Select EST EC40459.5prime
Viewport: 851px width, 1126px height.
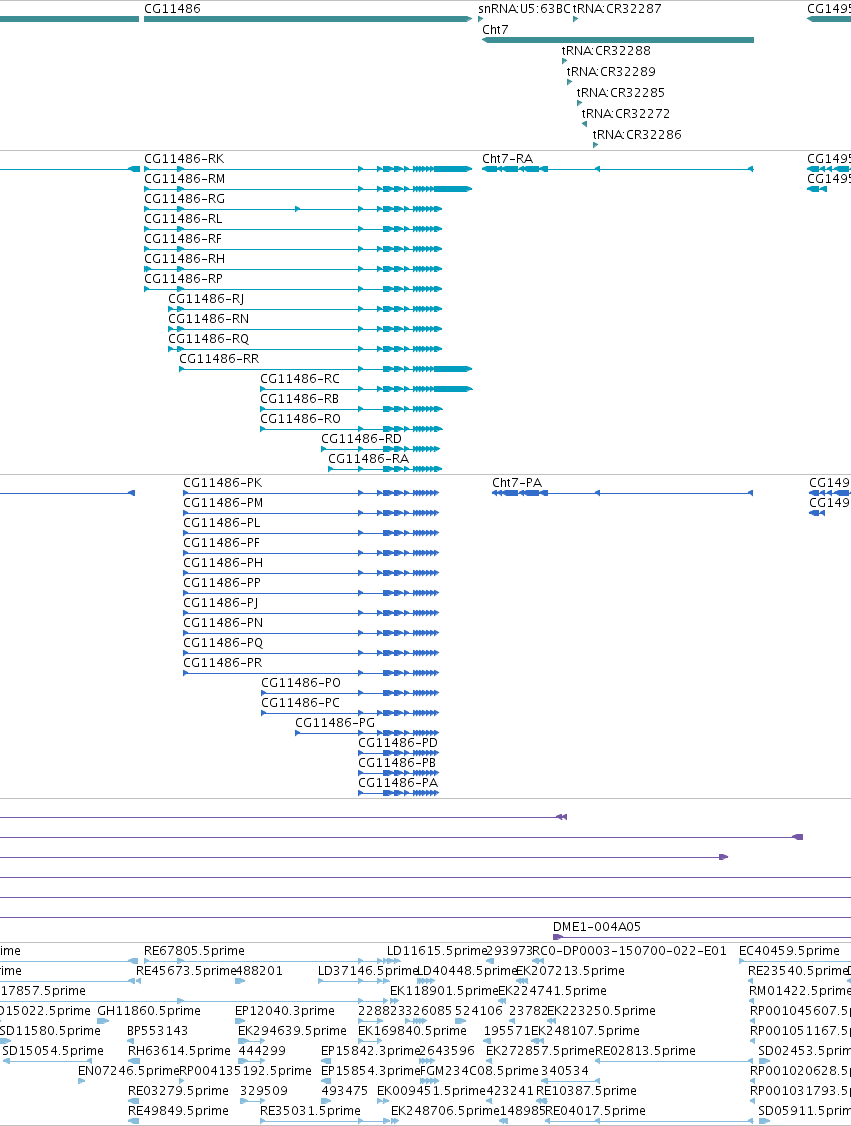click(789, 951)
